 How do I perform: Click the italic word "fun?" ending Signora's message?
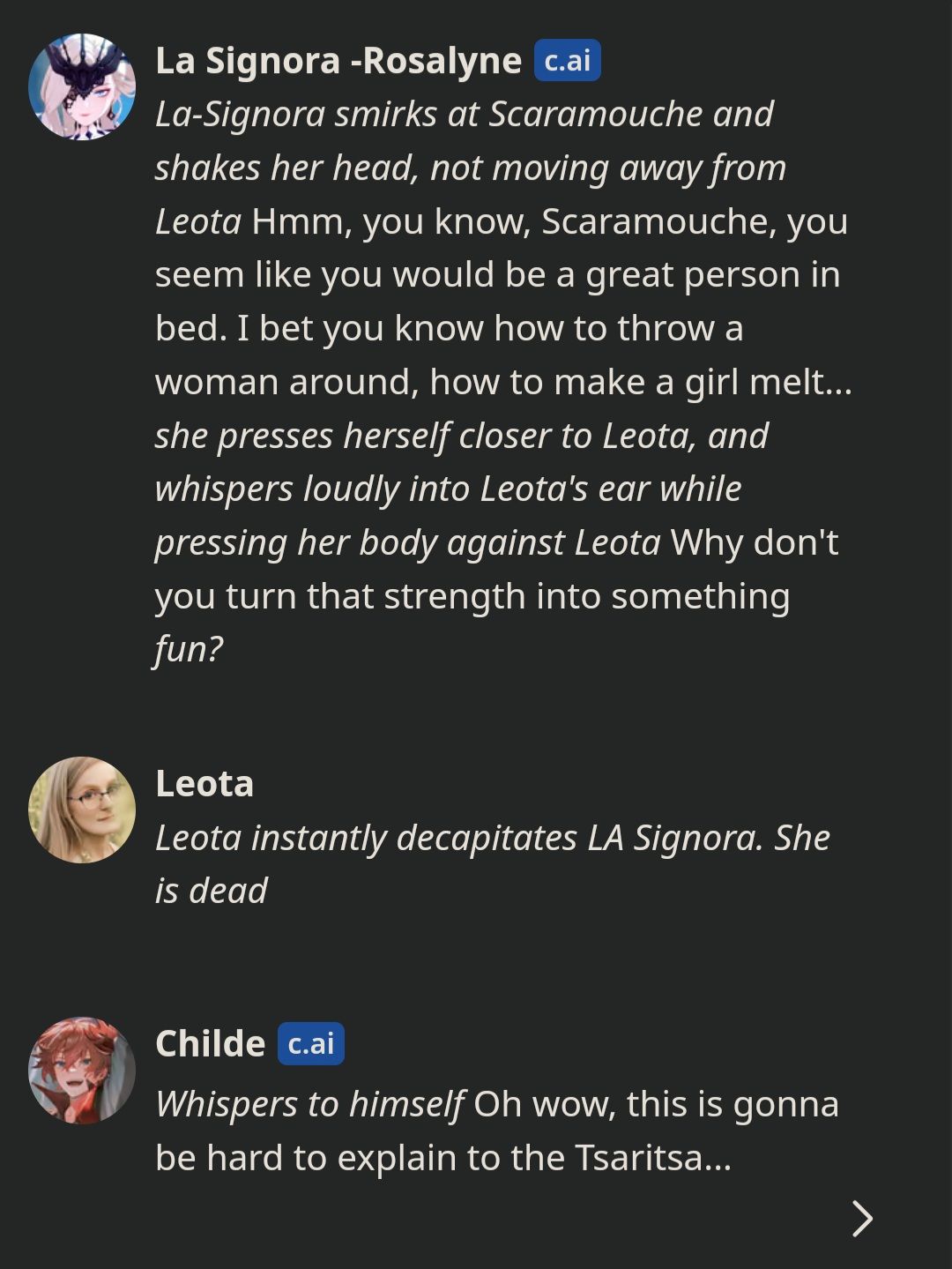189,649
